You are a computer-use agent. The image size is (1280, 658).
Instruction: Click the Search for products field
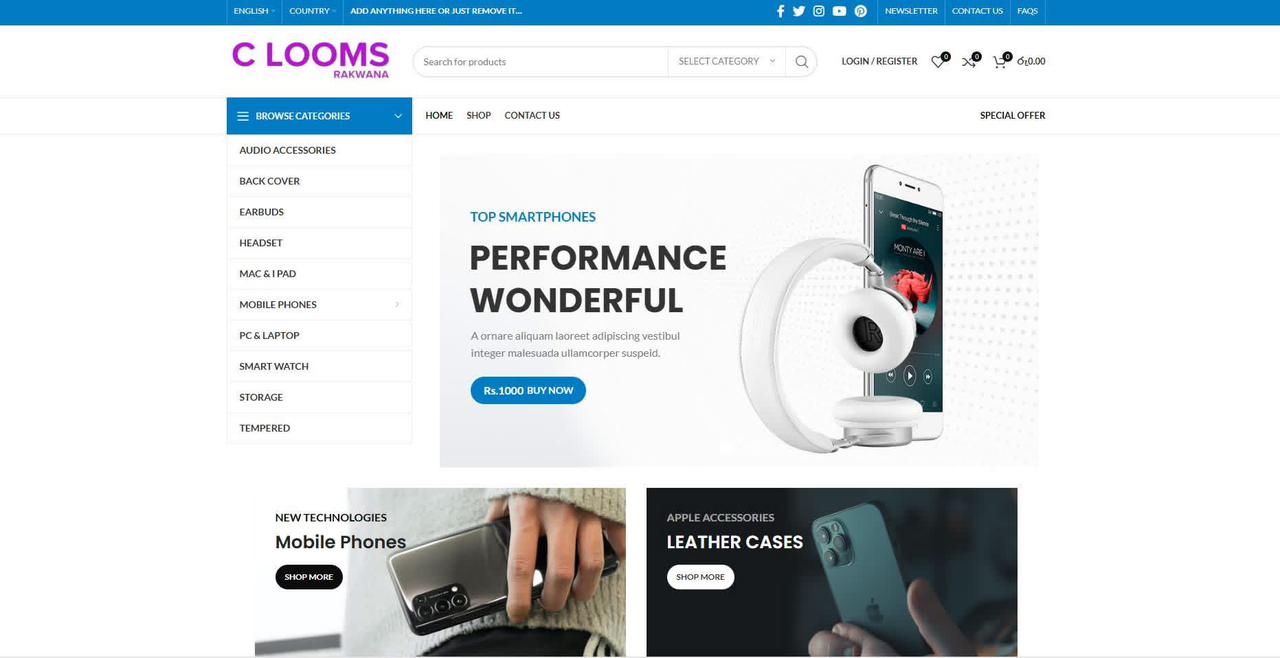(540, 61)
